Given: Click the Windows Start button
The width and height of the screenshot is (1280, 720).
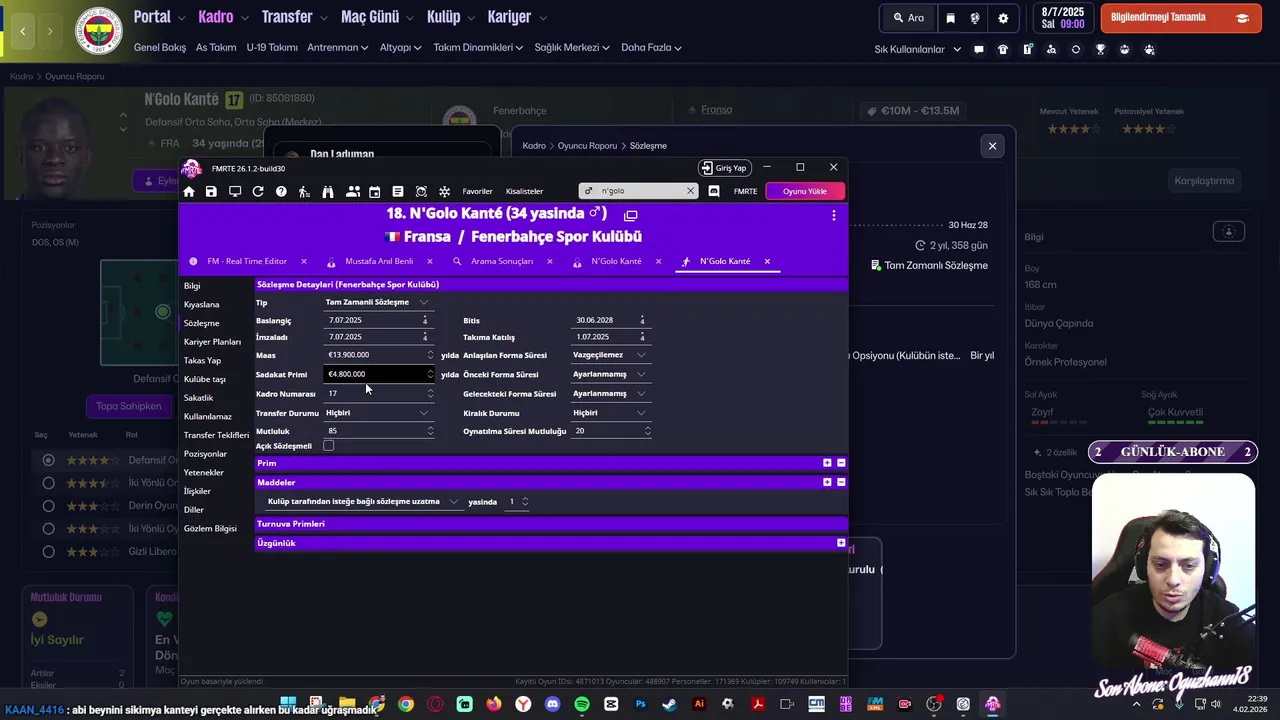Looking at the screenshot, I should (288, 704).
